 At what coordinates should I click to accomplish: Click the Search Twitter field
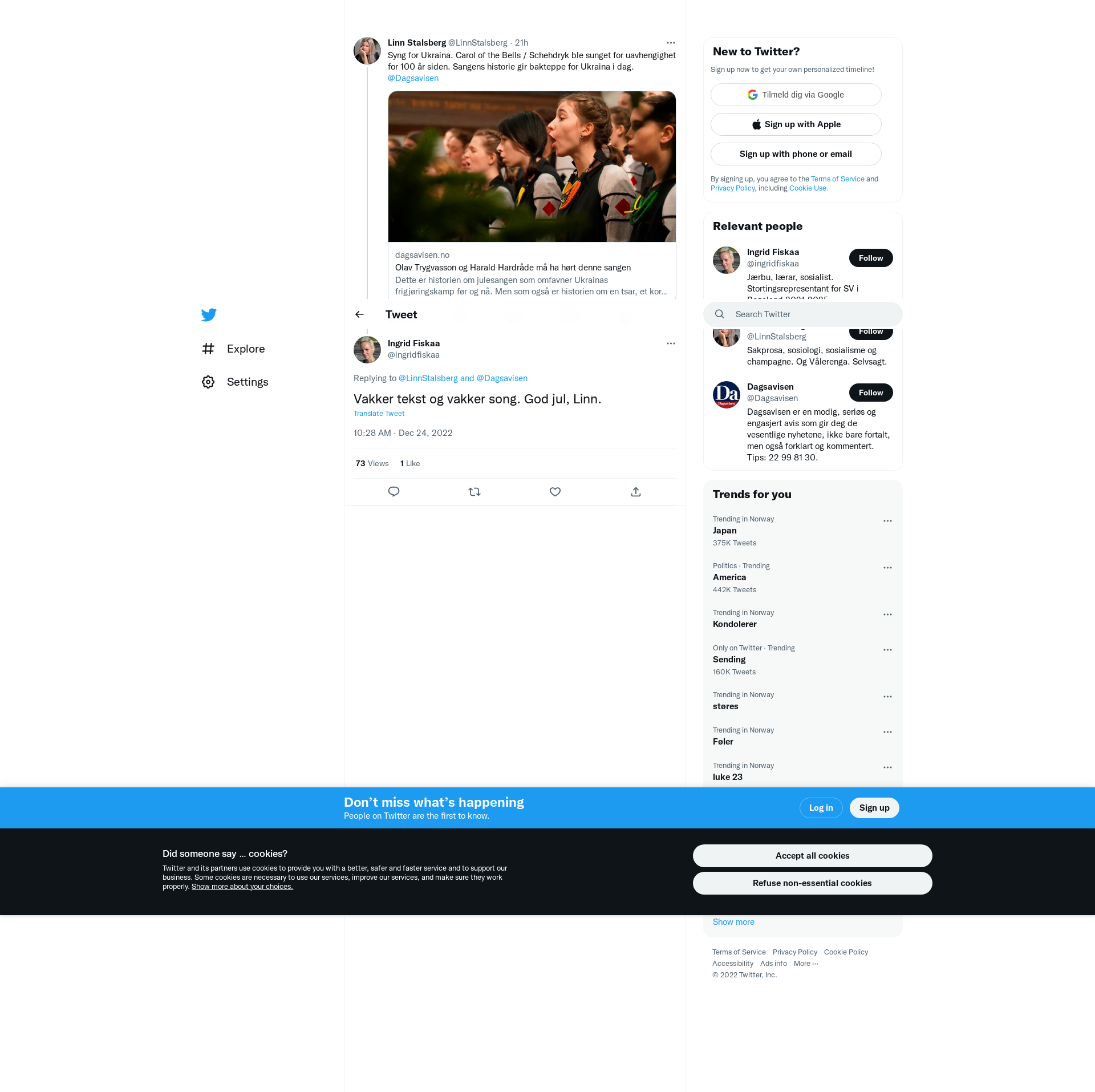click(x=803, y=314)
